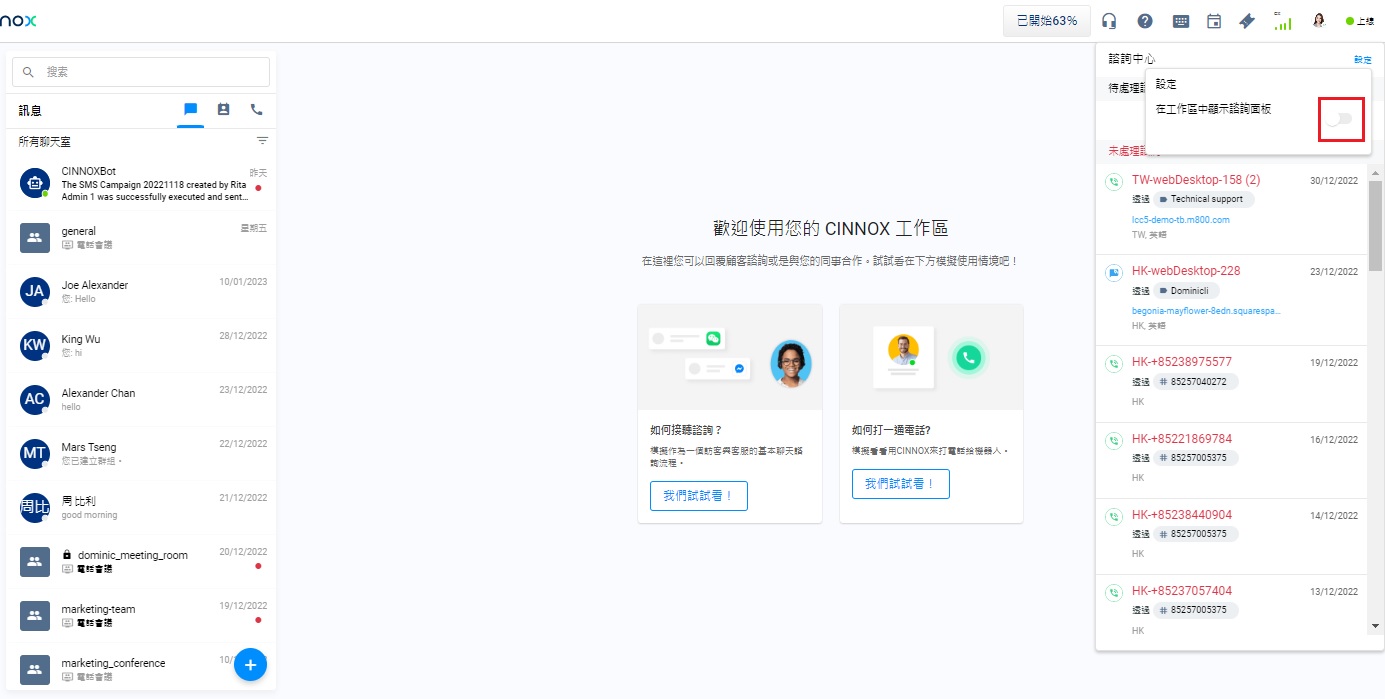Click the enquiry handling tutorial illustration

click(730, 357)
